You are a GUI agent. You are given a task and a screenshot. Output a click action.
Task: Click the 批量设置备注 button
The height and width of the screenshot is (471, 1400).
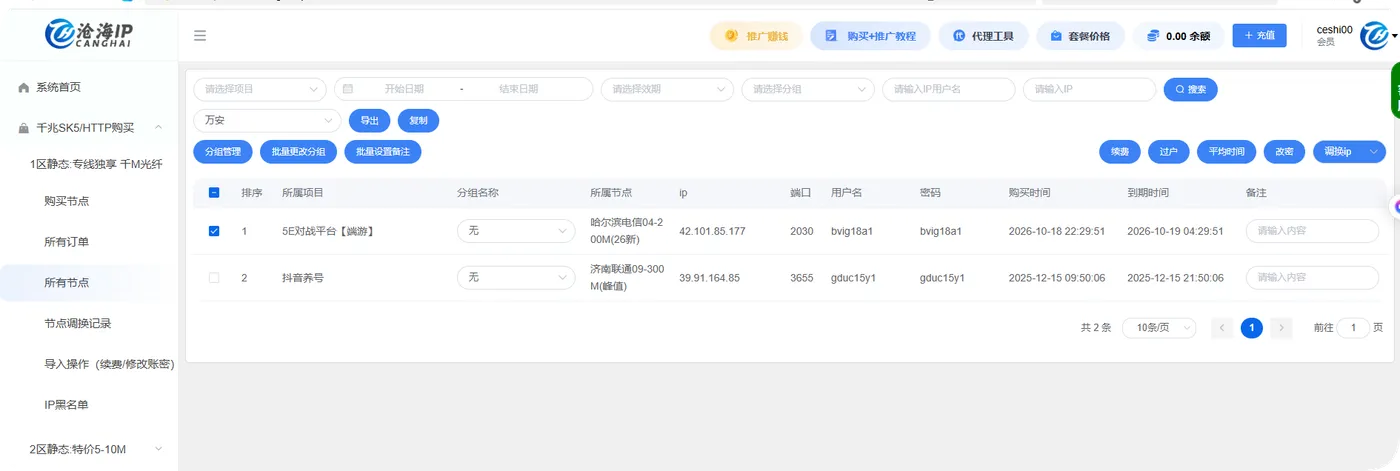click(x=383, y=152)
